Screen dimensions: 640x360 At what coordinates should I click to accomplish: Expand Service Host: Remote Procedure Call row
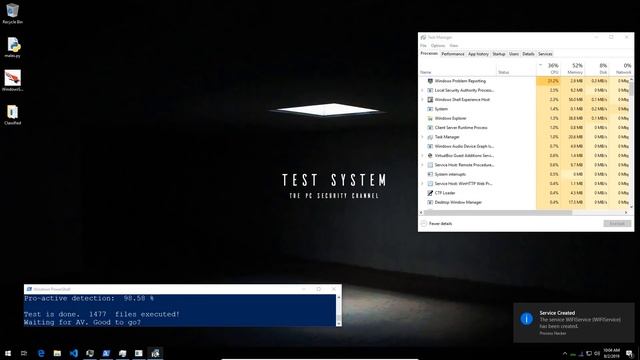(x=422, y=165)
